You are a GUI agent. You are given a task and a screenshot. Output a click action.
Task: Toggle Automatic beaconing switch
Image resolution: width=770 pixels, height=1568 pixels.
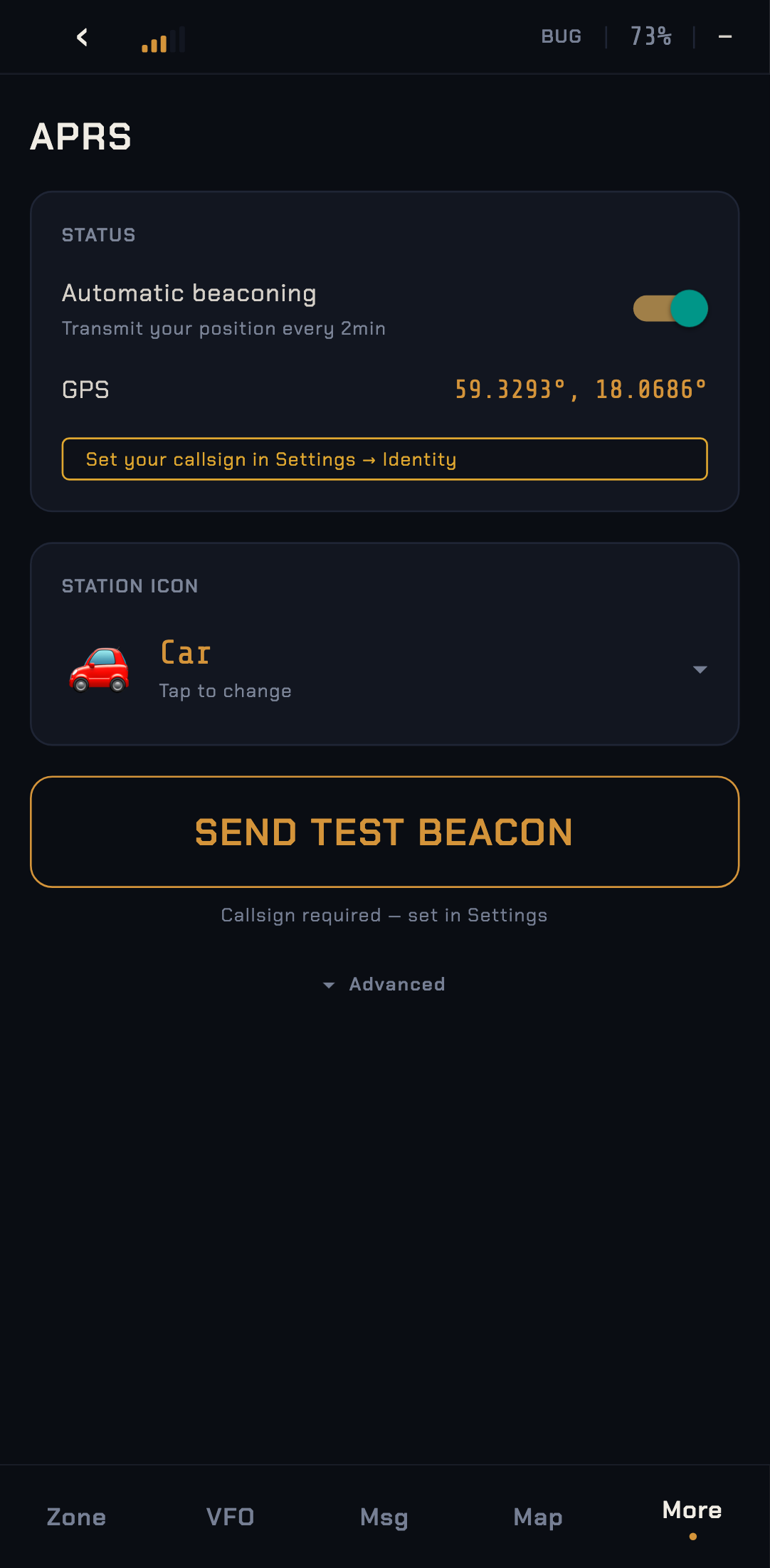coord(670,308)
